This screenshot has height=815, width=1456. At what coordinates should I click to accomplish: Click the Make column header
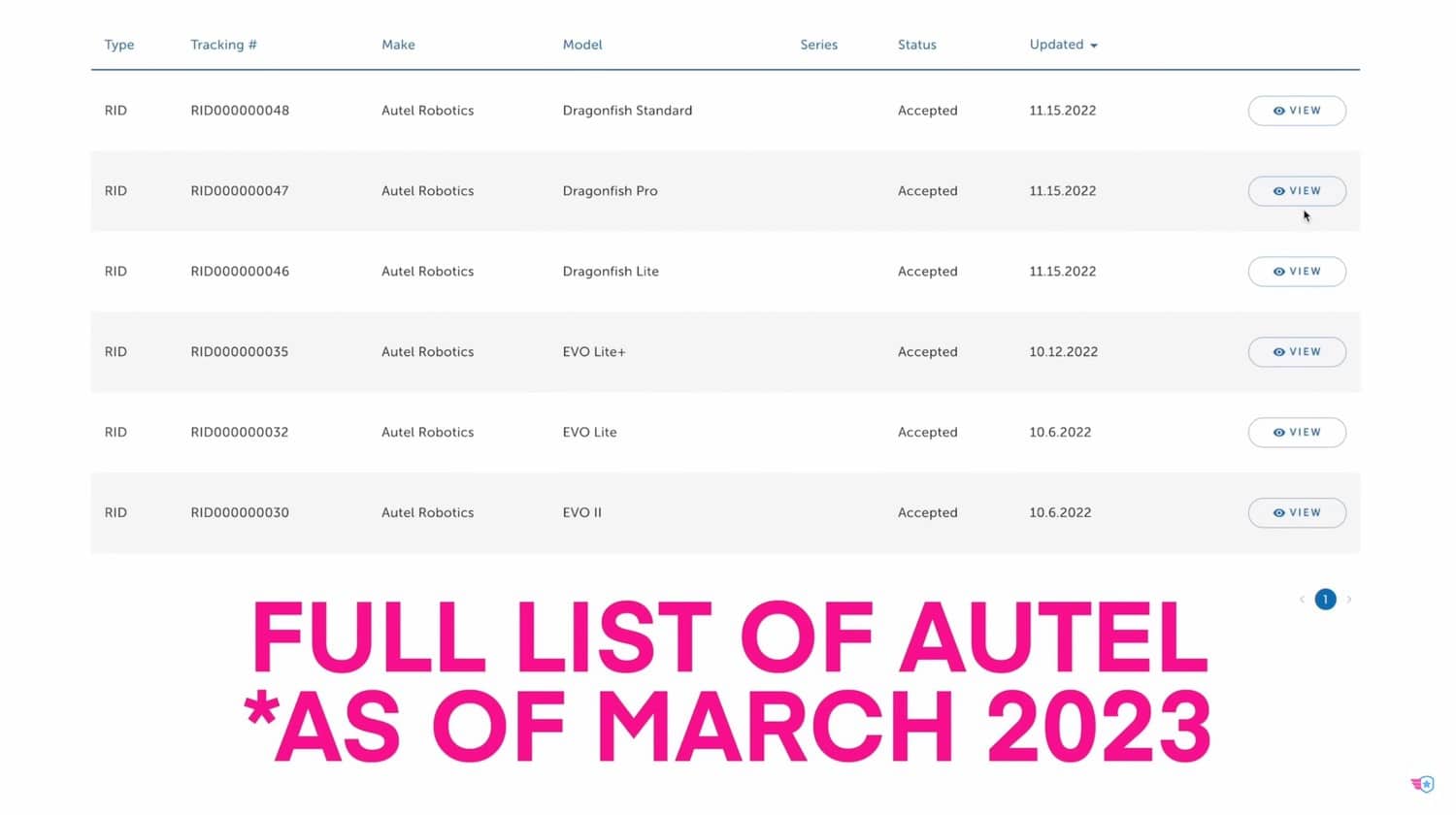click(x=398, y=45)
